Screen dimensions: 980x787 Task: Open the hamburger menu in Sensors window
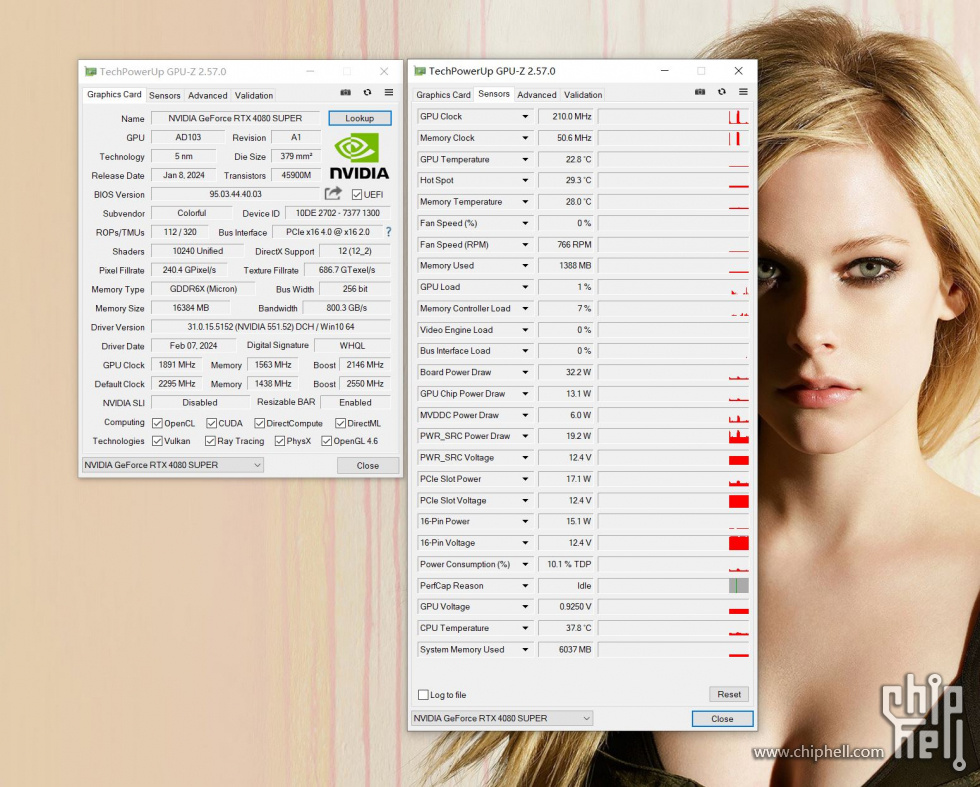coord(743,92)
